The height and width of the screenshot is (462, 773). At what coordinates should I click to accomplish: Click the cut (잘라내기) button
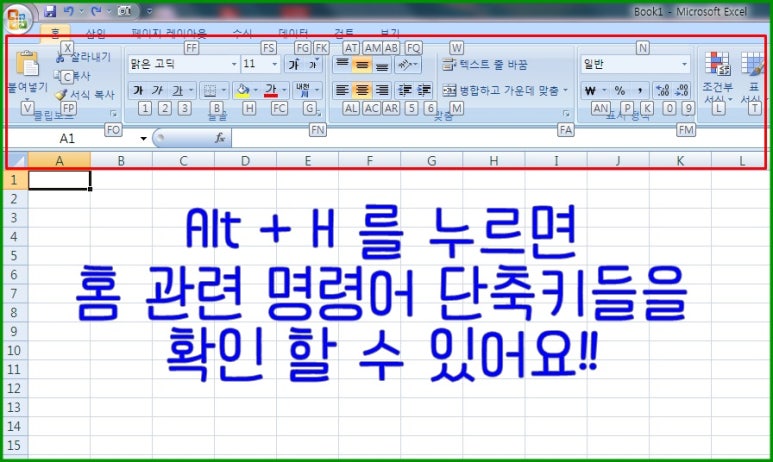click(x=84, y=57)
